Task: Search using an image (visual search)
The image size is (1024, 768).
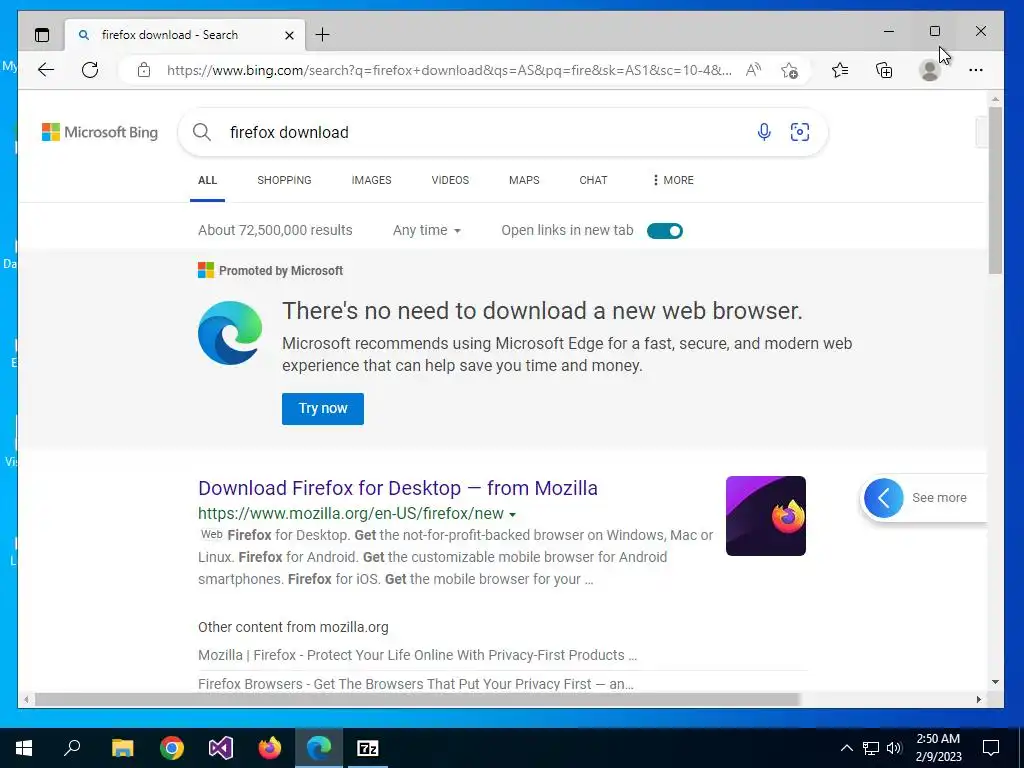Action: 800,133
